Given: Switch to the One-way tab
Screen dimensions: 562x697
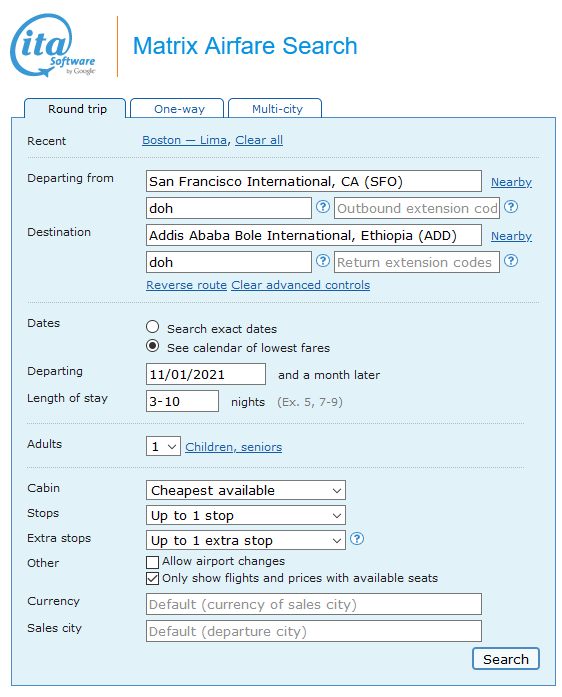Looking at the screenshot, I should point(179,109).
